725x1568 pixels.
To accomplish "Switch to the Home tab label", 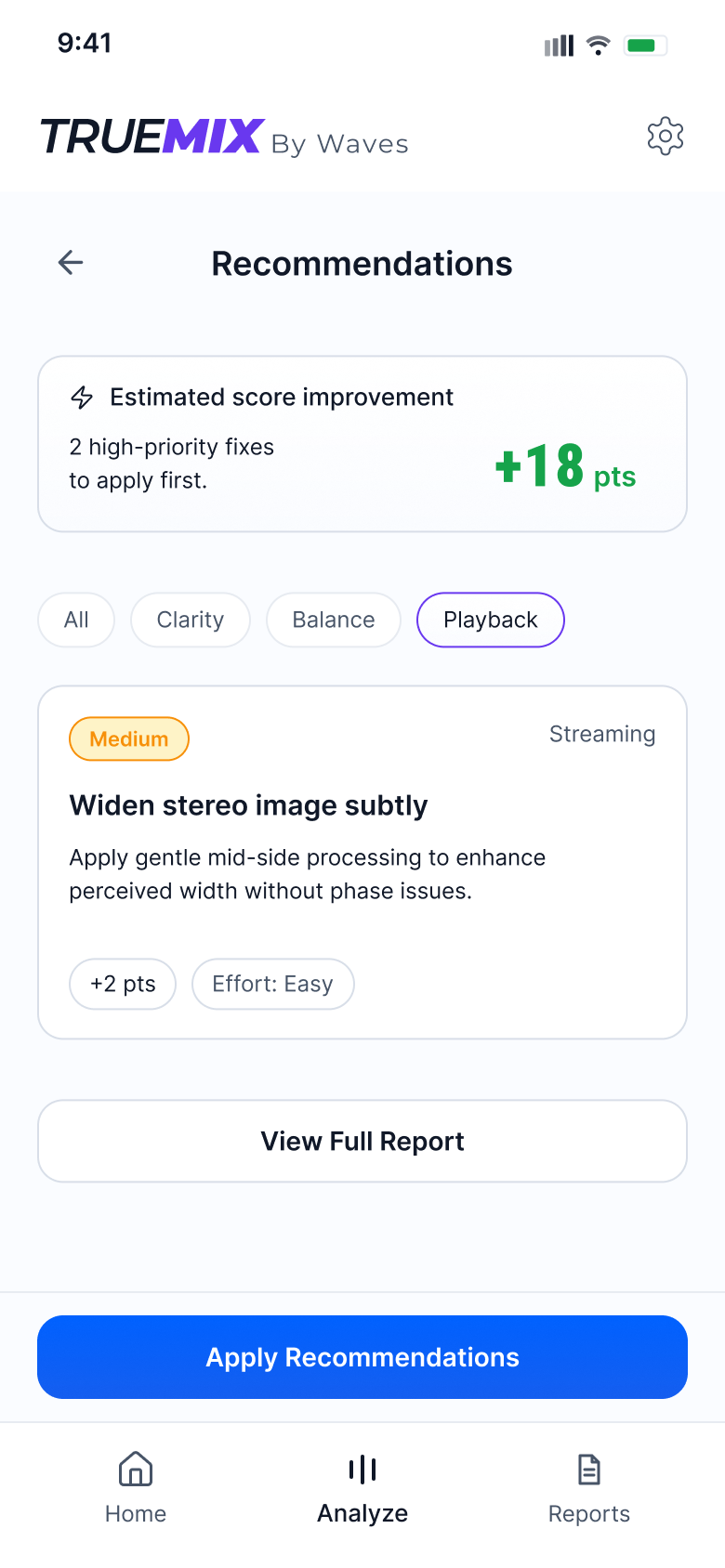I will click(136, 1513).
